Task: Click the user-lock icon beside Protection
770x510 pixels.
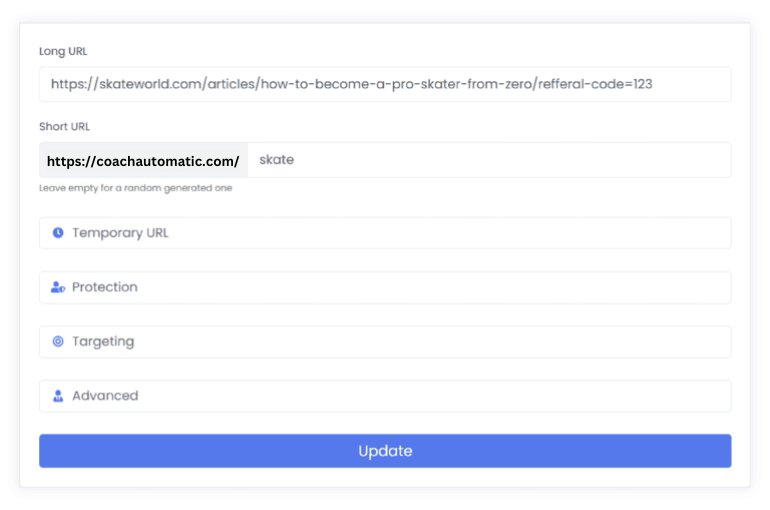Action: (x=58, y=288)
